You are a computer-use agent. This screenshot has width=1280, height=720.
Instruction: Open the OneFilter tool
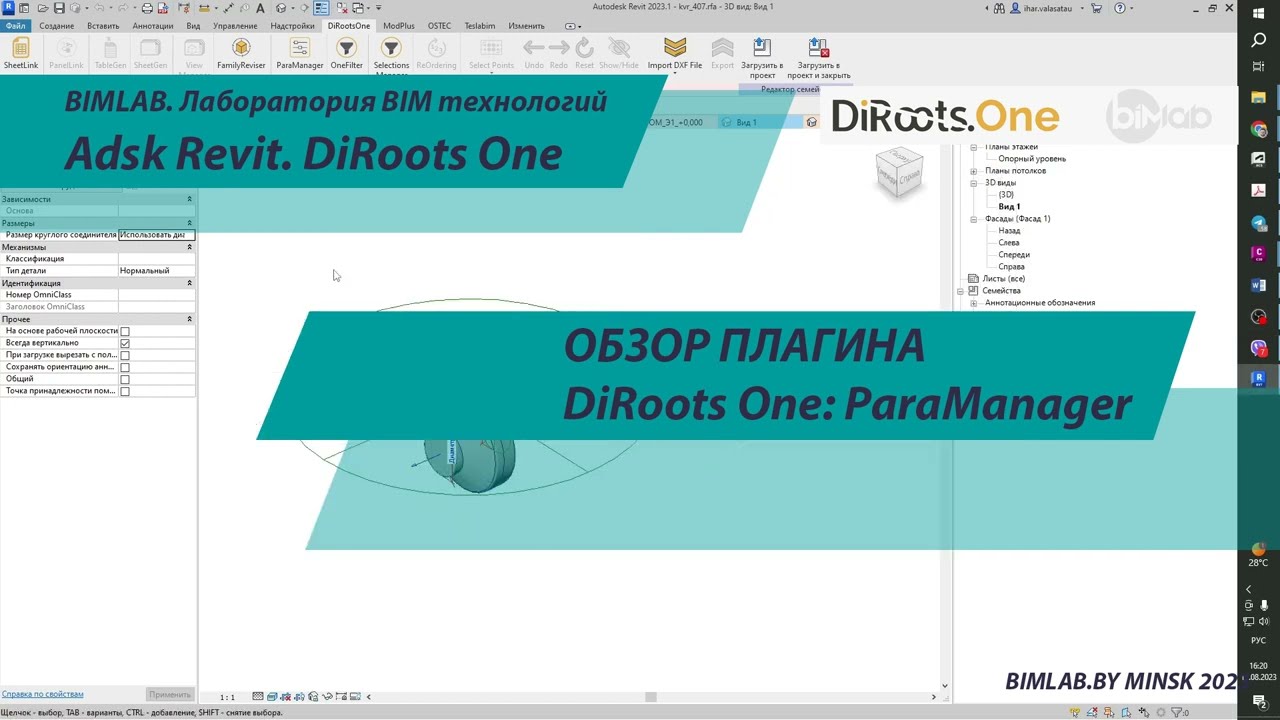[346, 54]
